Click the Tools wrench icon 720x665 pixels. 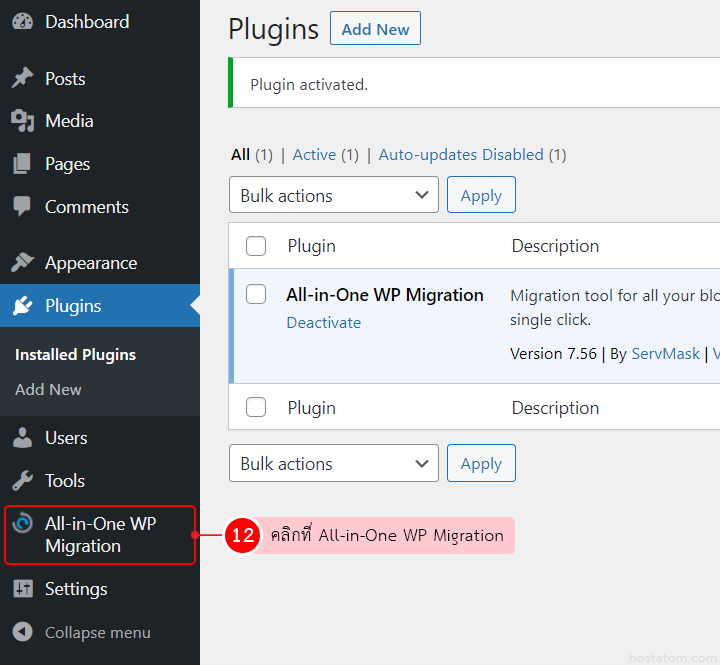(22, 481)
